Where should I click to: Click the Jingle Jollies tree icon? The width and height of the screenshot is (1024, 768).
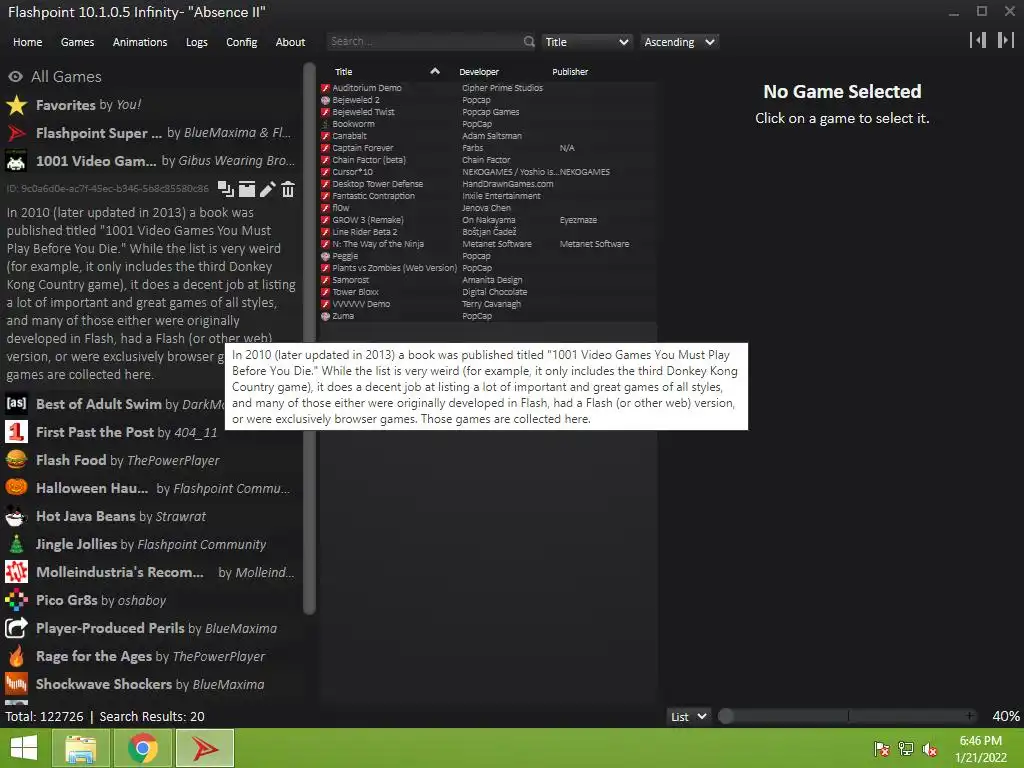point(16,544)
